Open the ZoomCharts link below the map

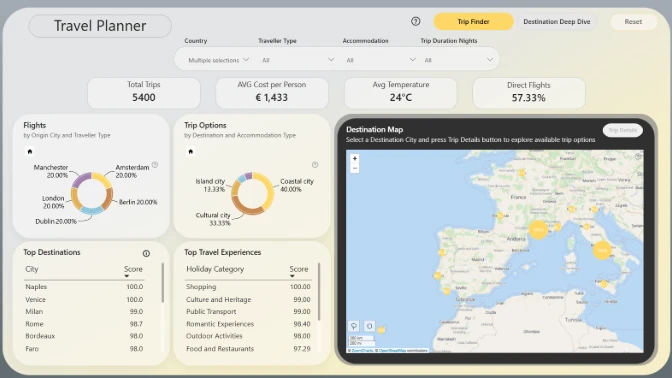pos(361,351)
